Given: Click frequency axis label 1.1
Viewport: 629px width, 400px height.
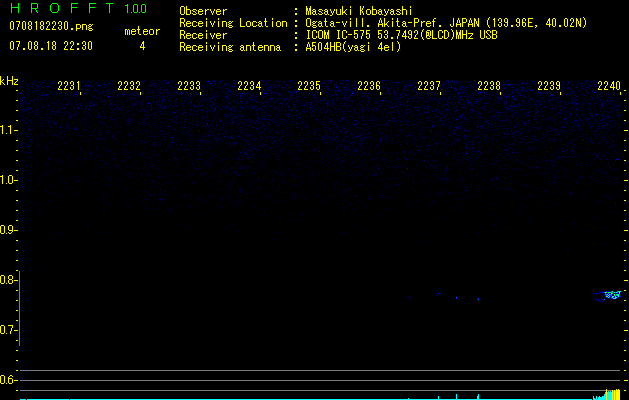Looking at the screenshot, I should tap(9, 130).
